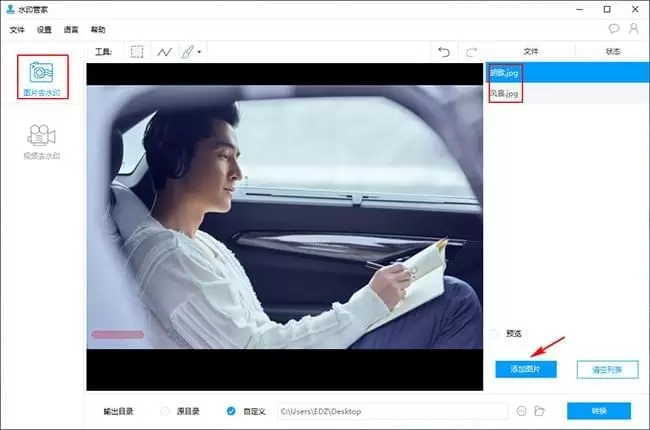
Task: Expand the brush tool dropdown arrow
Action: click(200, 52)
